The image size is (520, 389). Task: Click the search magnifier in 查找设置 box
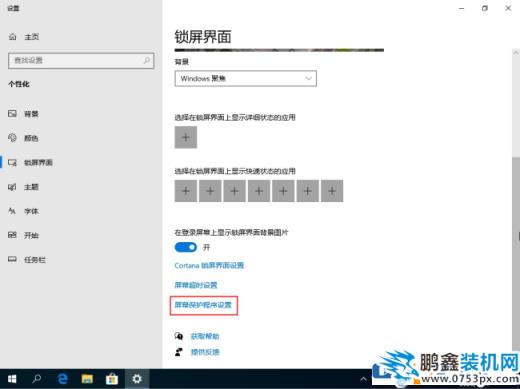[147, 60]
